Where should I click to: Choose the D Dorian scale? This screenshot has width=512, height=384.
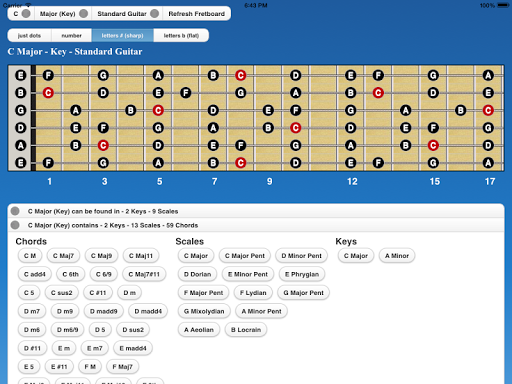197,274
